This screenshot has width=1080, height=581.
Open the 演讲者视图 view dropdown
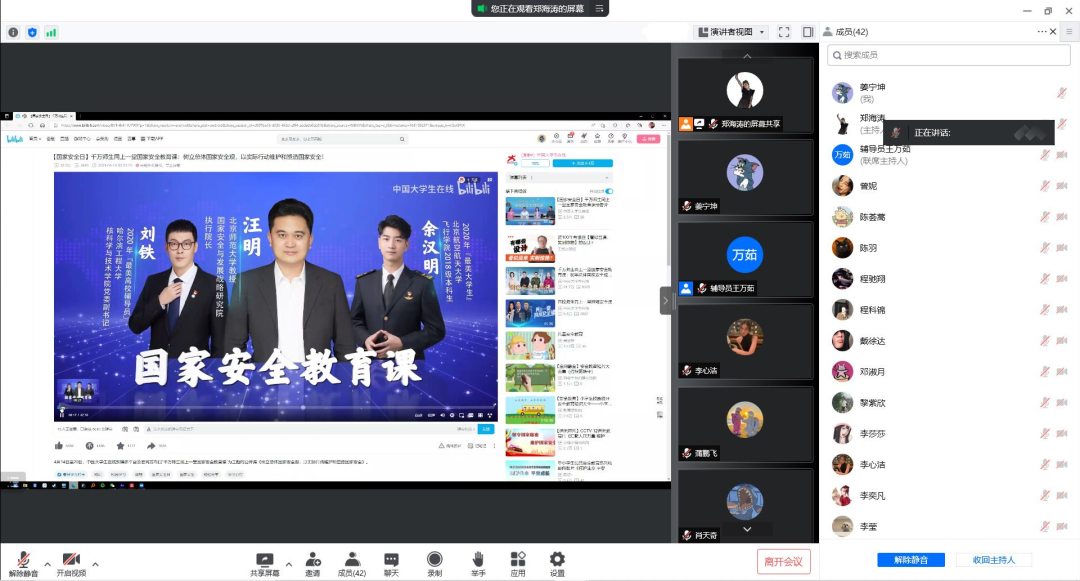coord(731,32)
